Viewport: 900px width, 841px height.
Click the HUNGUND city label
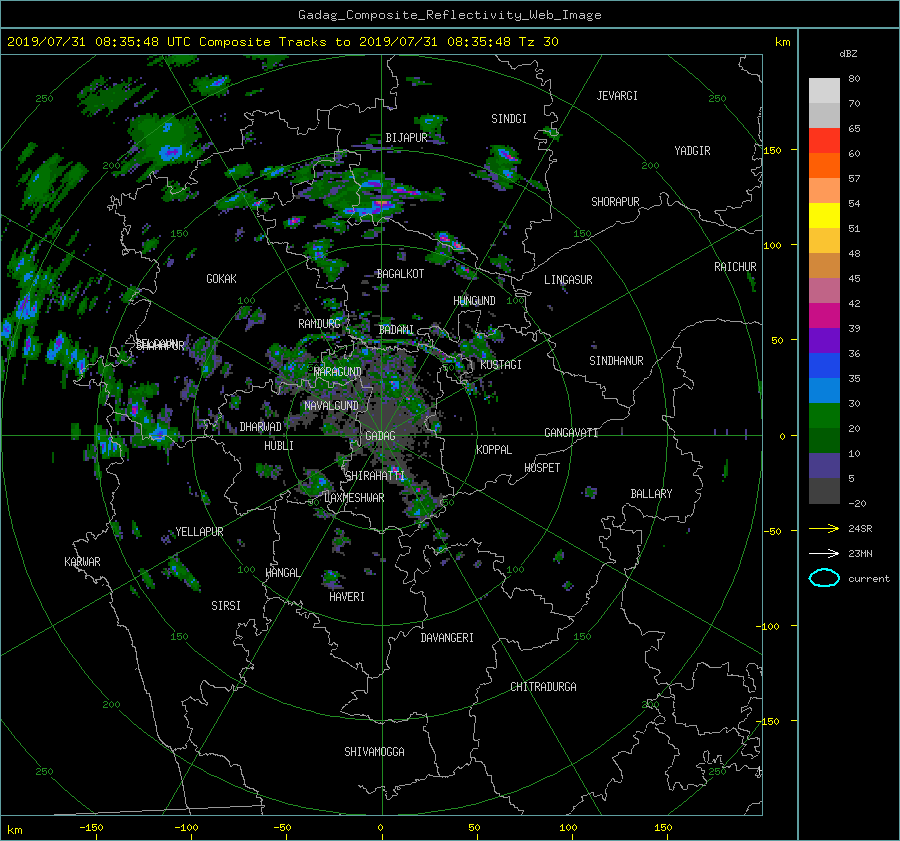474,301
